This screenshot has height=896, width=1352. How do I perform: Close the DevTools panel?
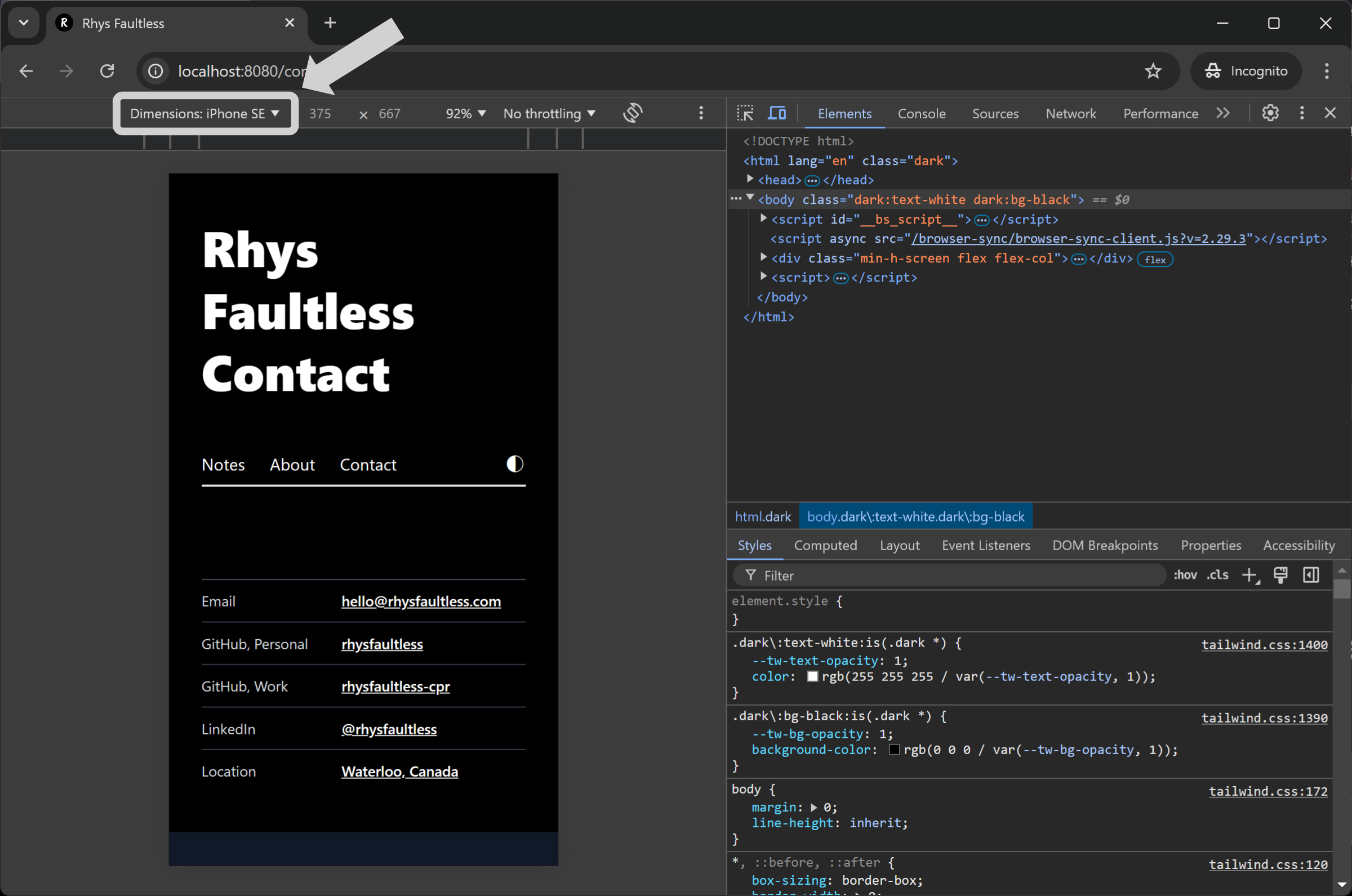(x=1330, y=113)
